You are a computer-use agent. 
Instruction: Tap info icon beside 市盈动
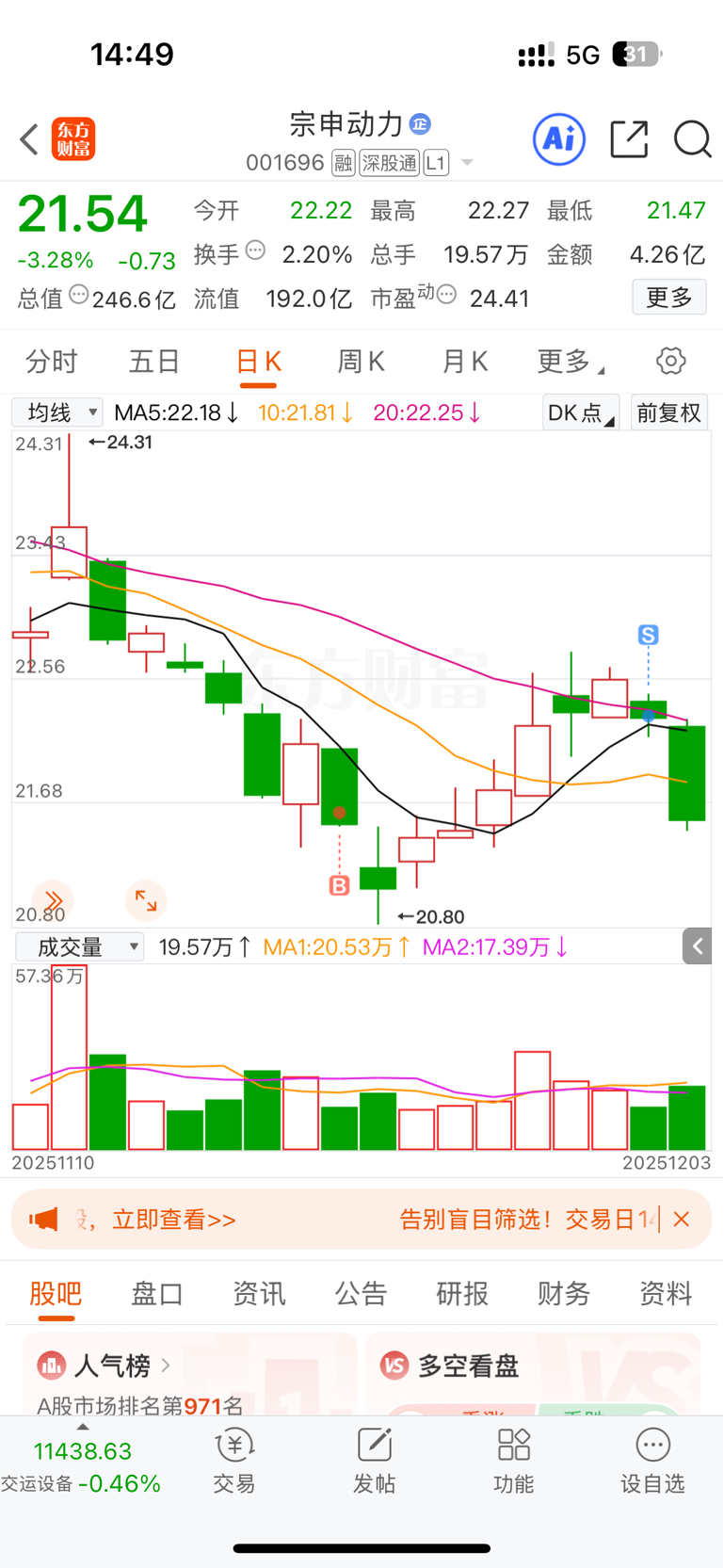pos(446,295)
